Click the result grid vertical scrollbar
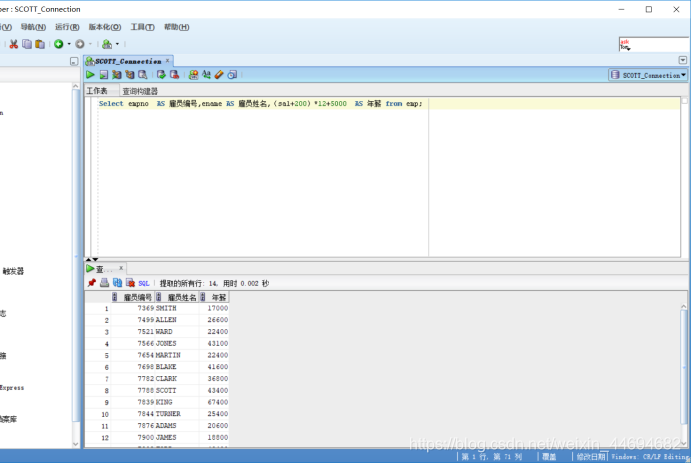The image size is (691, 463). (683, 368)
